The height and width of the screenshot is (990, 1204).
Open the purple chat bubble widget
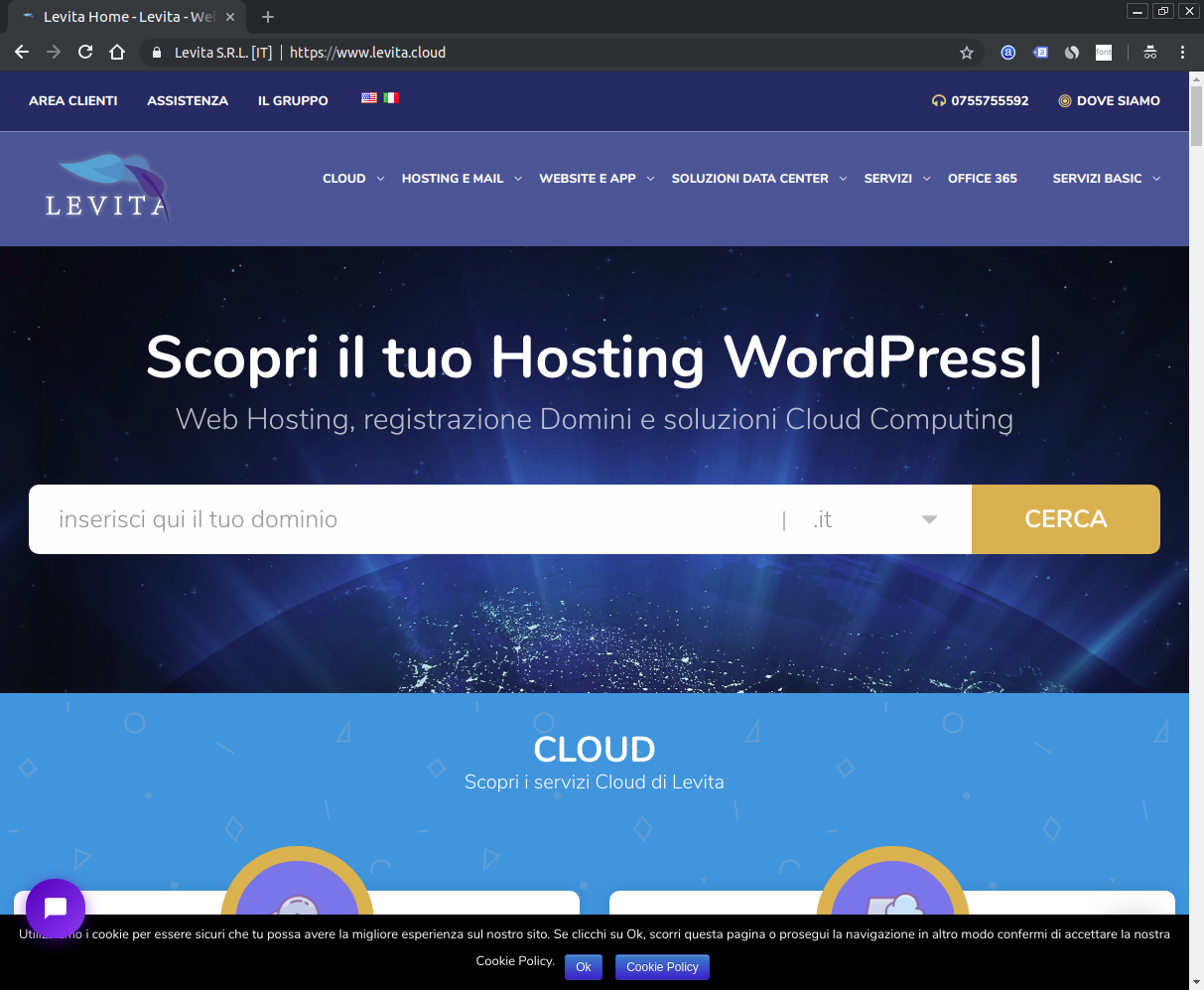click(x=56, y=908)
